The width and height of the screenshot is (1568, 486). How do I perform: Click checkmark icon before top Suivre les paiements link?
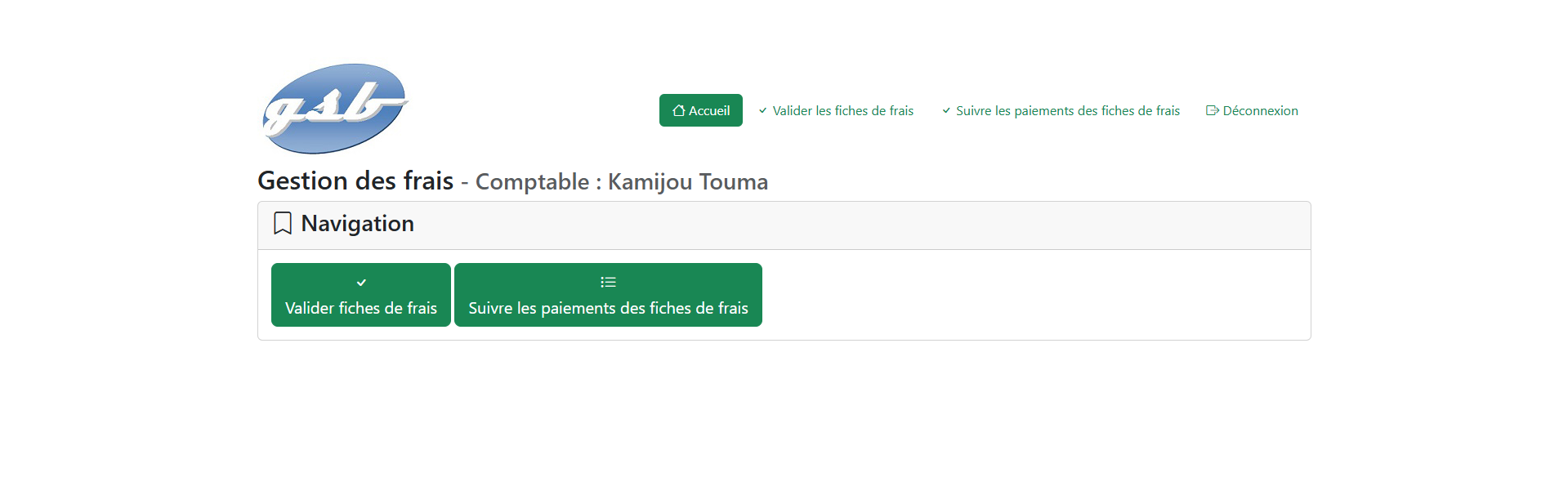pos(946,110)
